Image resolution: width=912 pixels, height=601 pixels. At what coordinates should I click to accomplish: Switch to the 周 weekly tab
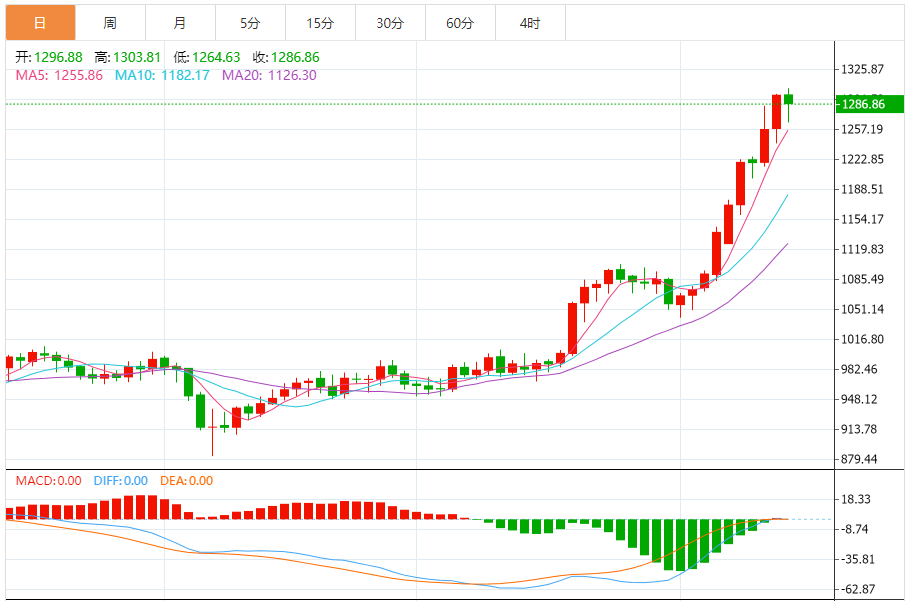point(111,23)
